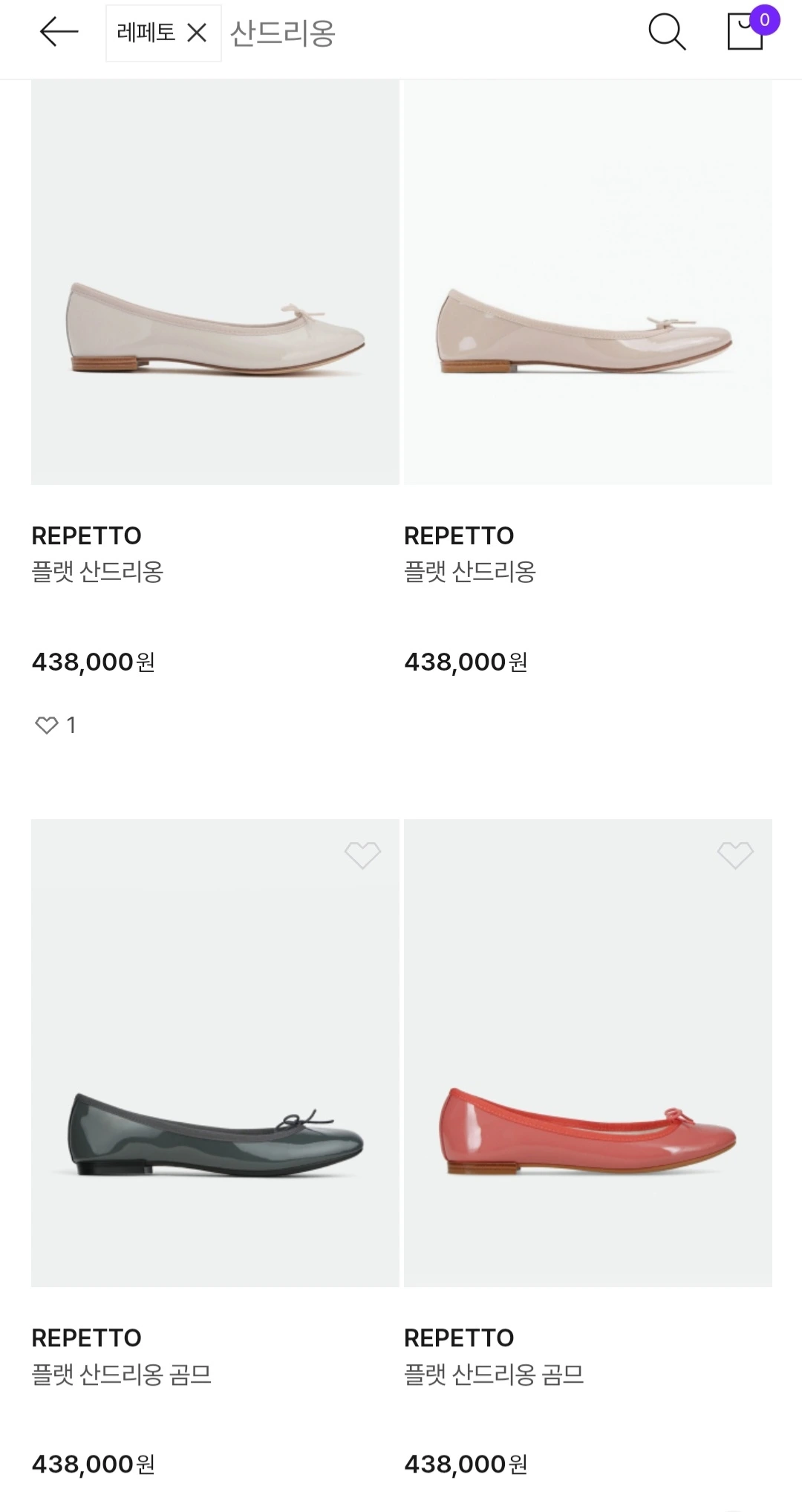Like the coral red flat shoe
Viewport: 802px width, 1512px height.
735,855
